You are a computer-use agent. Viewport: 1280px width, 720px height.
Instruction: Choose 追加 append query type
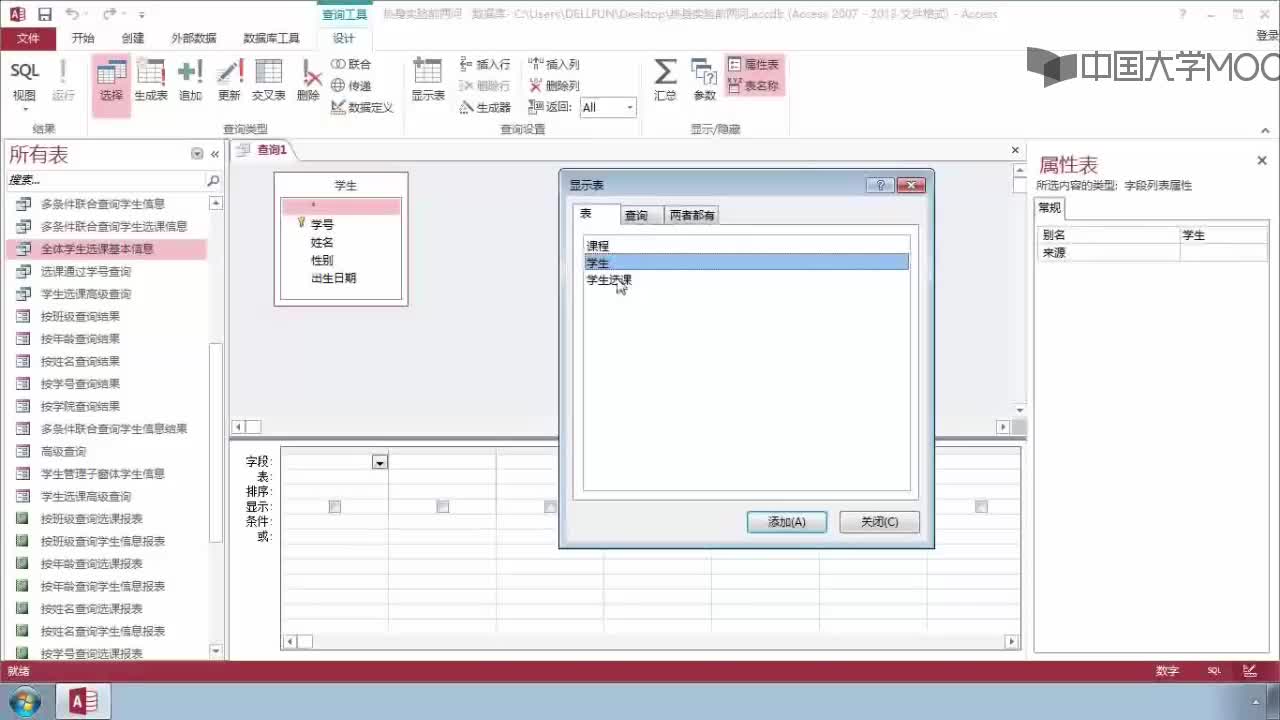(190, 81)
